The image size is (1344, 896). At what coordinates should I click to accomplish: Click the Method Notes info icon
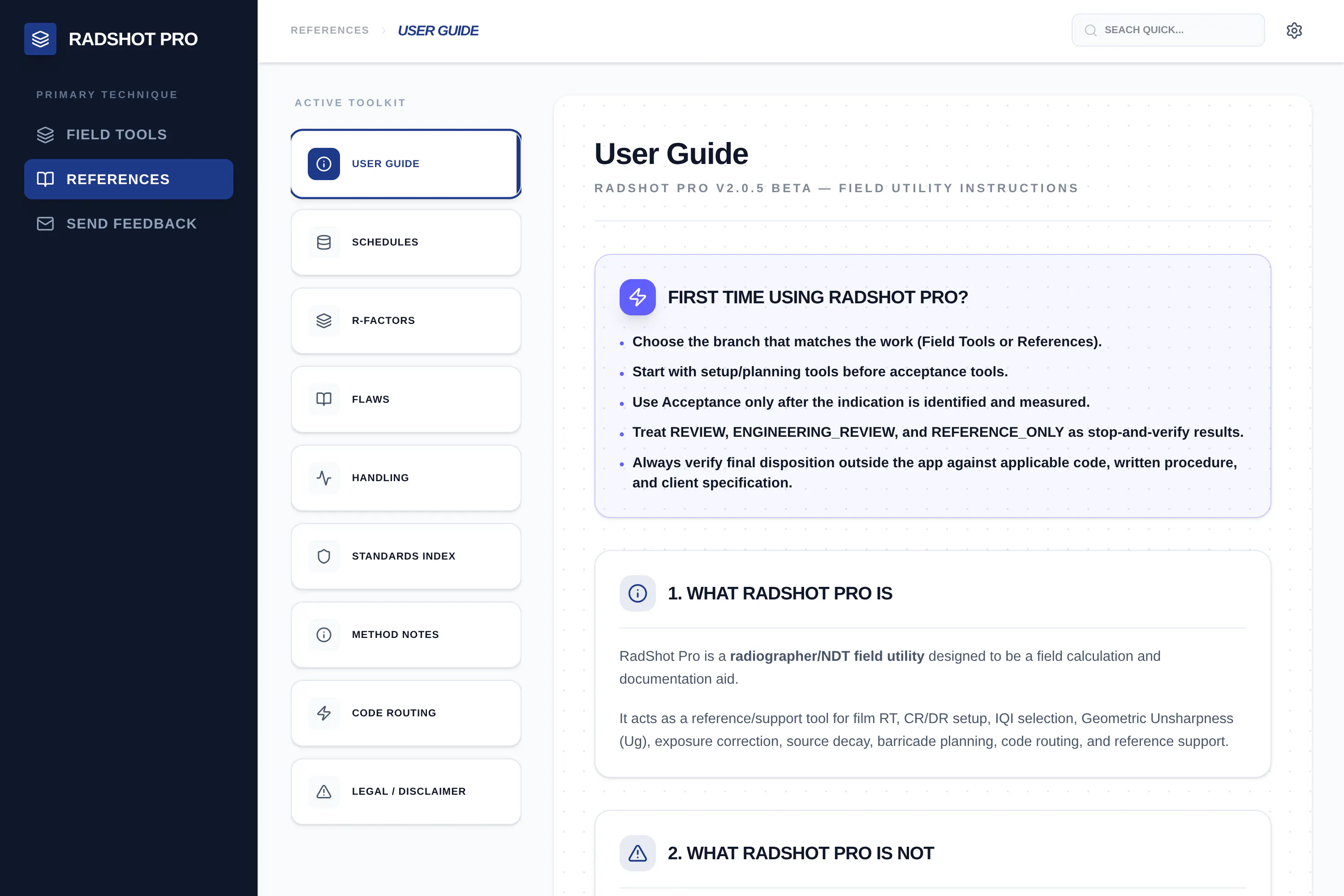tap(324, 635)
